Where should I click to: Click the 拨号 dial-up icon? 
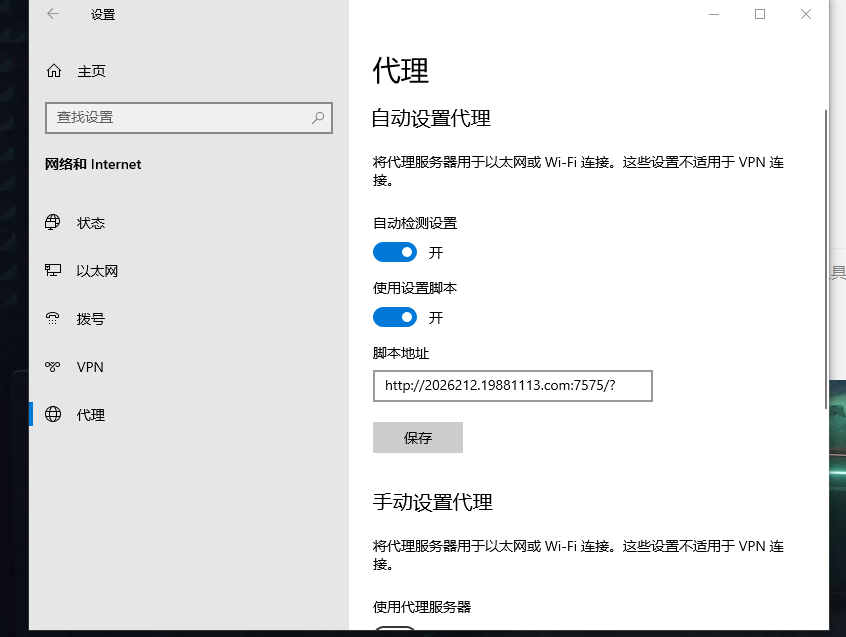click(x=53, y=318)
